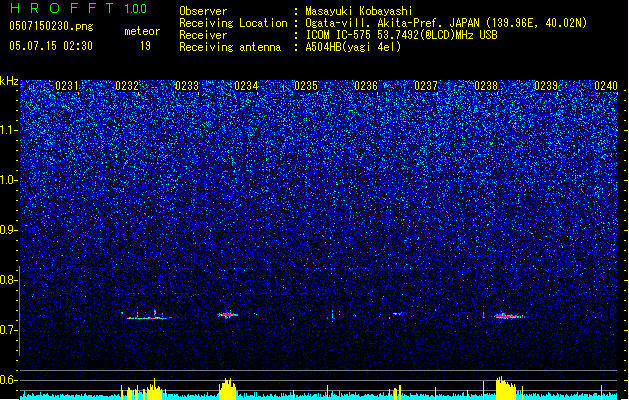
Task: Click the Receiving Location label
Action: point(233,23)
